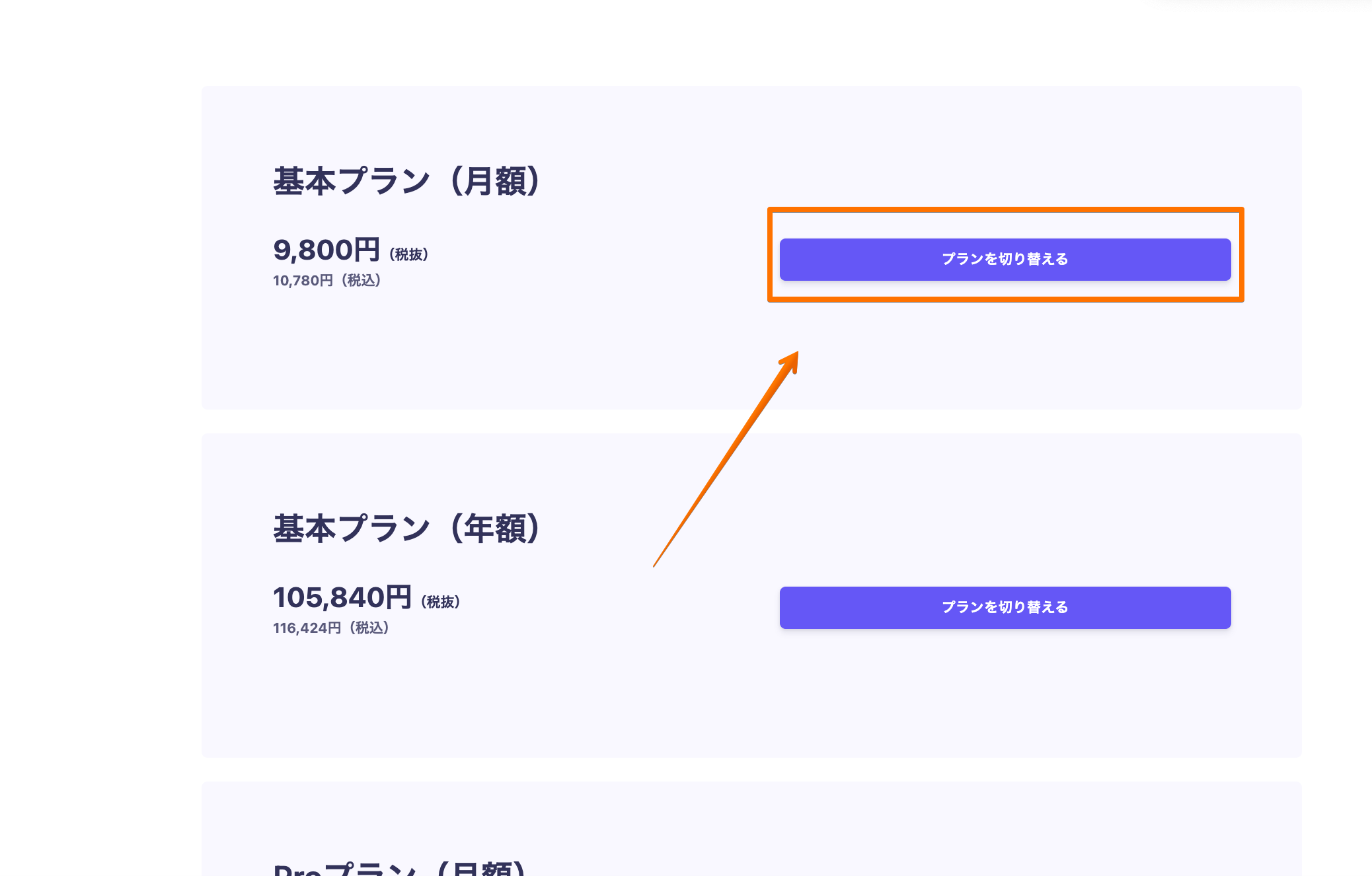Click the 税抜 label beside 105,840円
Screen dimensions: 1372x876
pyautogui.click(x=441, y=602)
